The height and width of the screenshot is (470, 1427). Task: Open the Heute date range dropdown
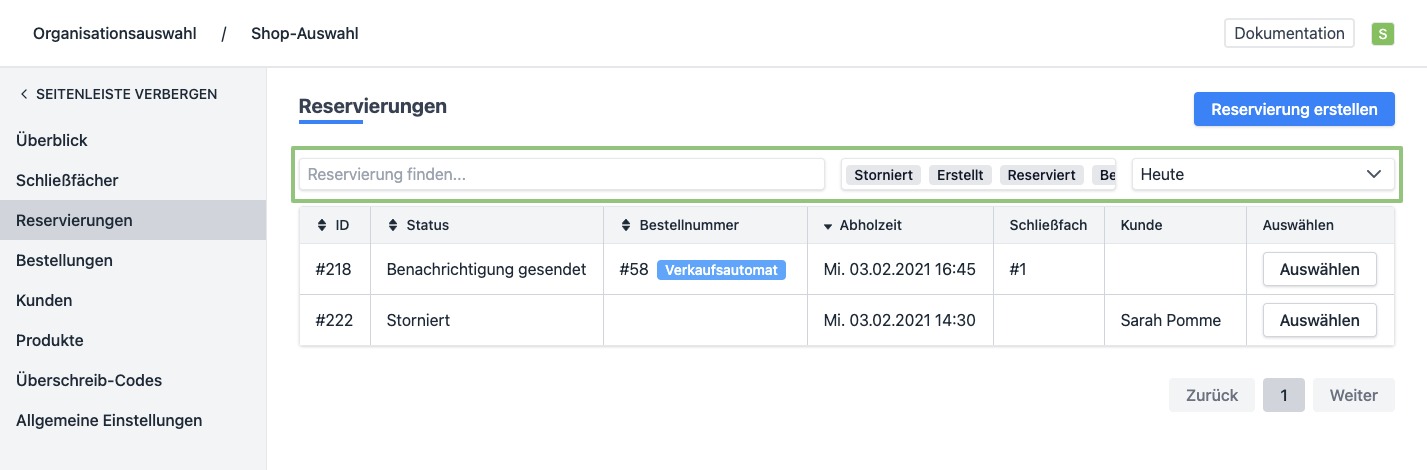click(1262, 174)
